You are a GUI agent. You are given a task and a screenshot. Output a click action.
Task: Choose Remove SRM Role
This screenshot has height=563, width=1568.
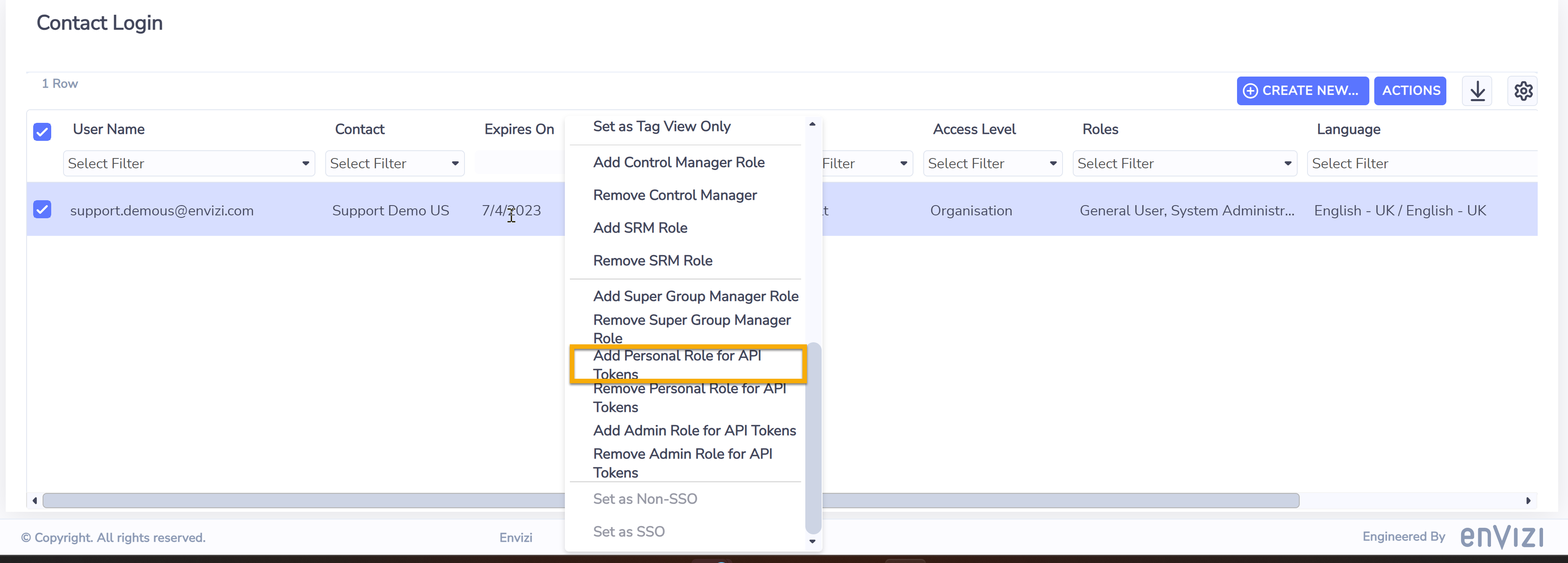tap(653, 260)
